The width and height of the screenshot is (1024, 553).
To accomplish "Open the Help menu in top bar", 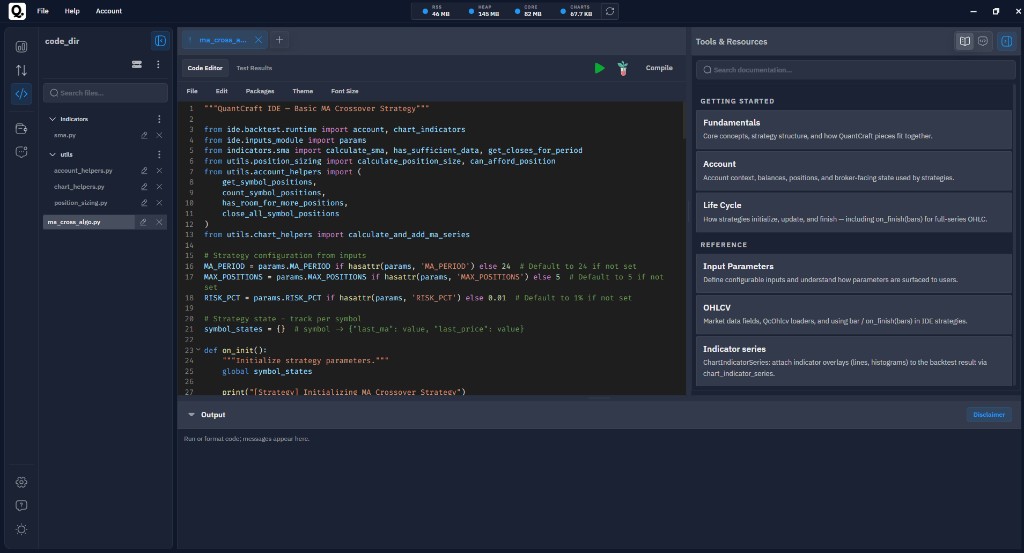I will pyautogui.click(x=72, y=11).
